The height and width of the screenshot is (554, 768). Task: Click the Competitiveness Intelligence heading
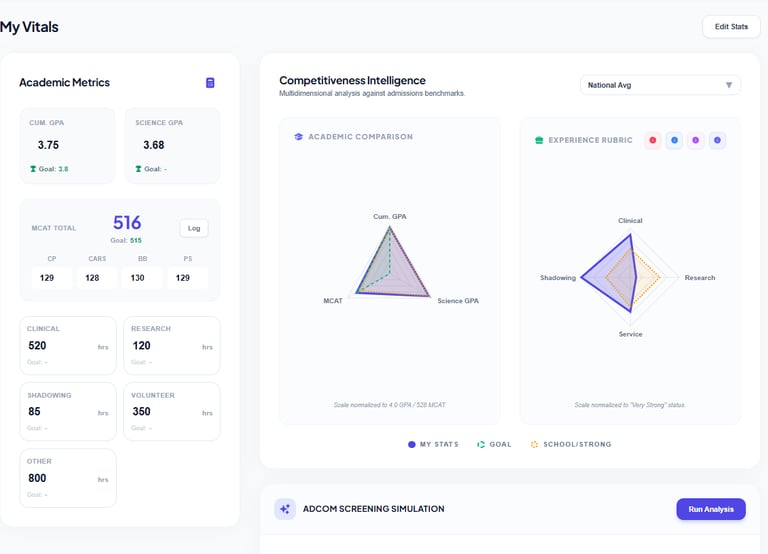click(352, 80)
